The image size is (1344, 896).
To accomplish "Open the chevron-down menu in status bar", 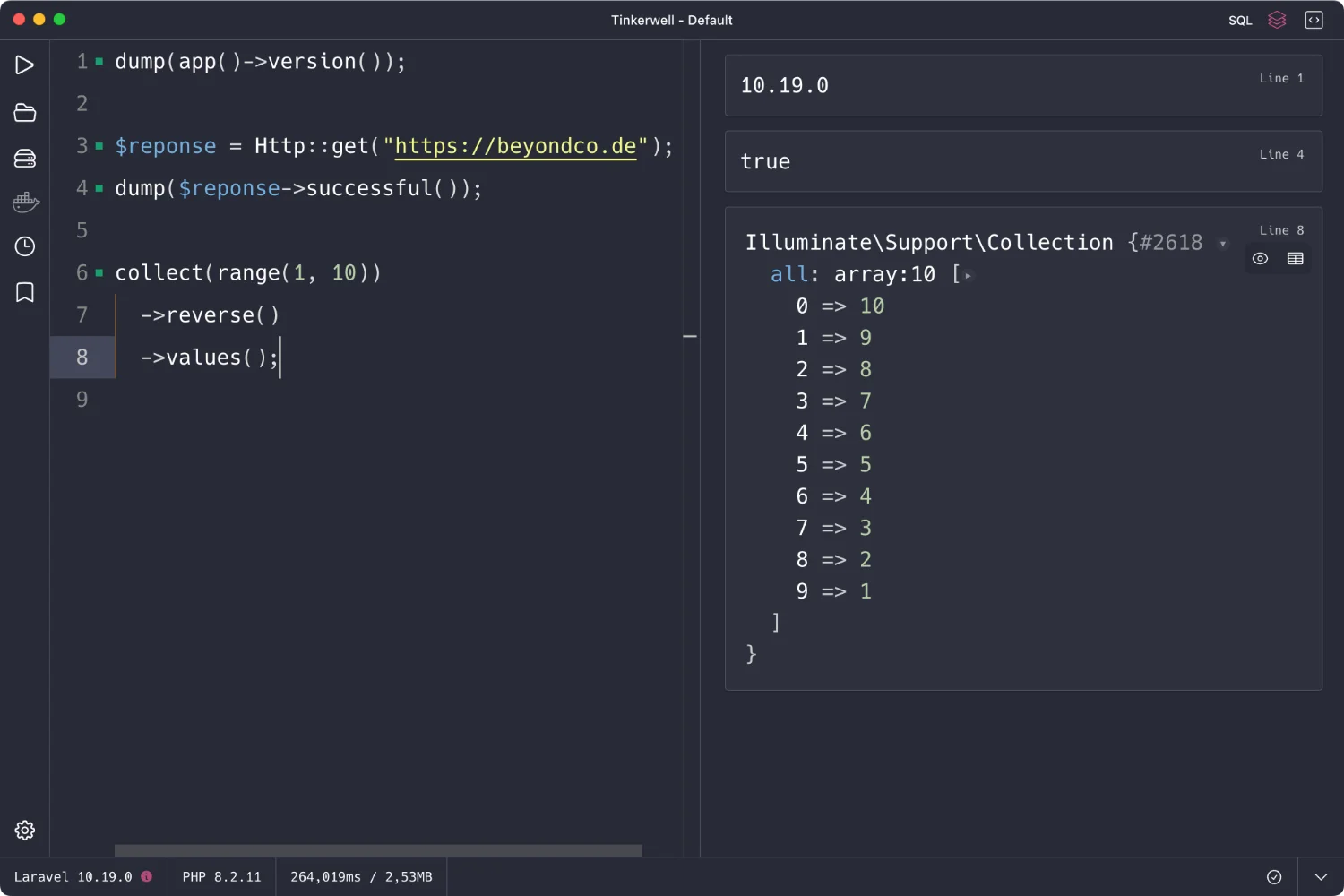I will click(1321, 877).
